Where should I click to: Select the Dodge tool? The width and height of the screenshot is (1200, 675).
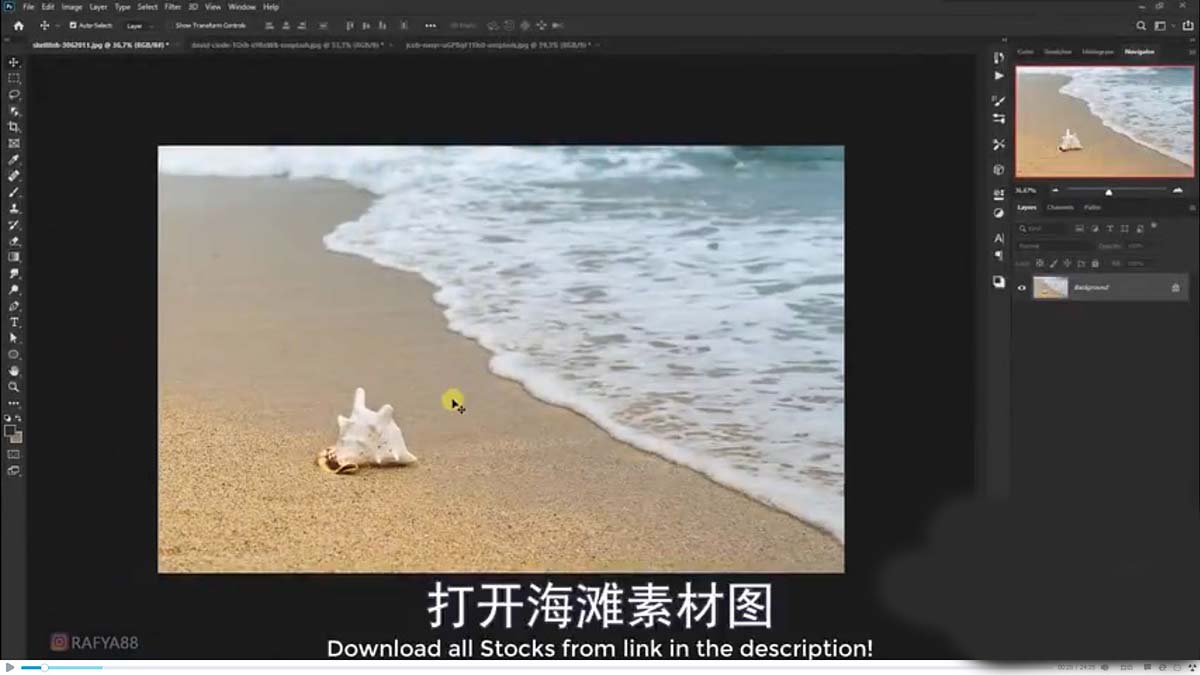(x=14, y=290)
